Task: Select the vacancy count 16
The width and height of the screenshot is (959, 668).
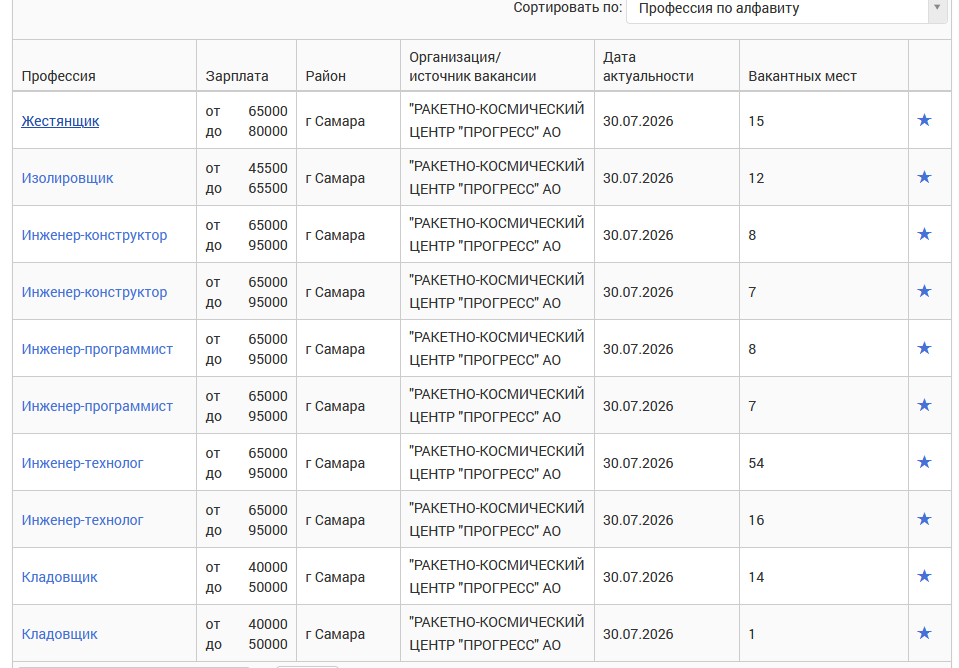Action: [756, 520]
